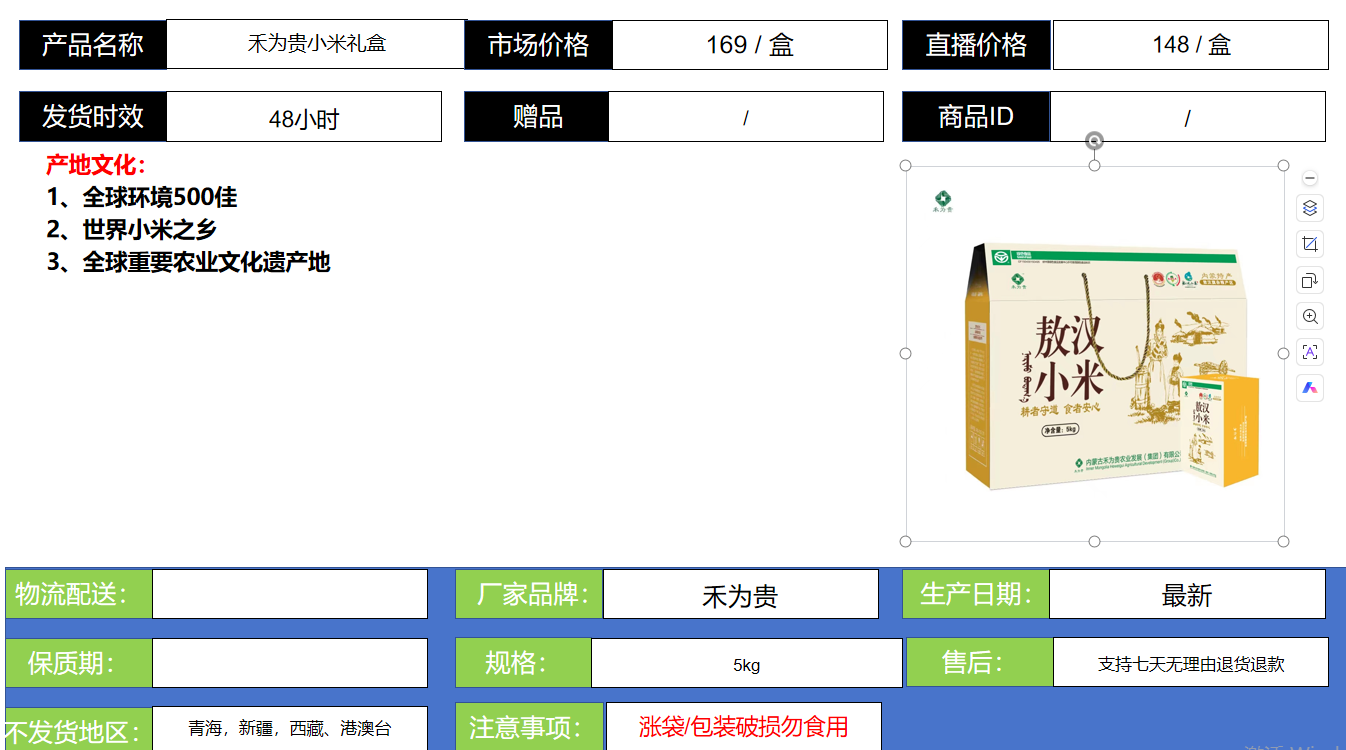Click the replace picture icon
This screenshot has height=750, width=1346.
tap(1310, 280)
